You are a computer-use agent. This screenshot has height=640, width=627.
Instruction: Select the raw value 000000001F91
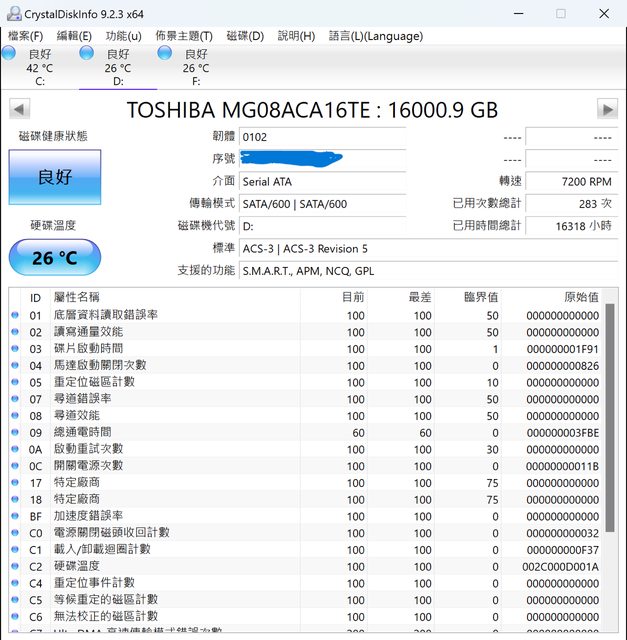click(563, 349)
